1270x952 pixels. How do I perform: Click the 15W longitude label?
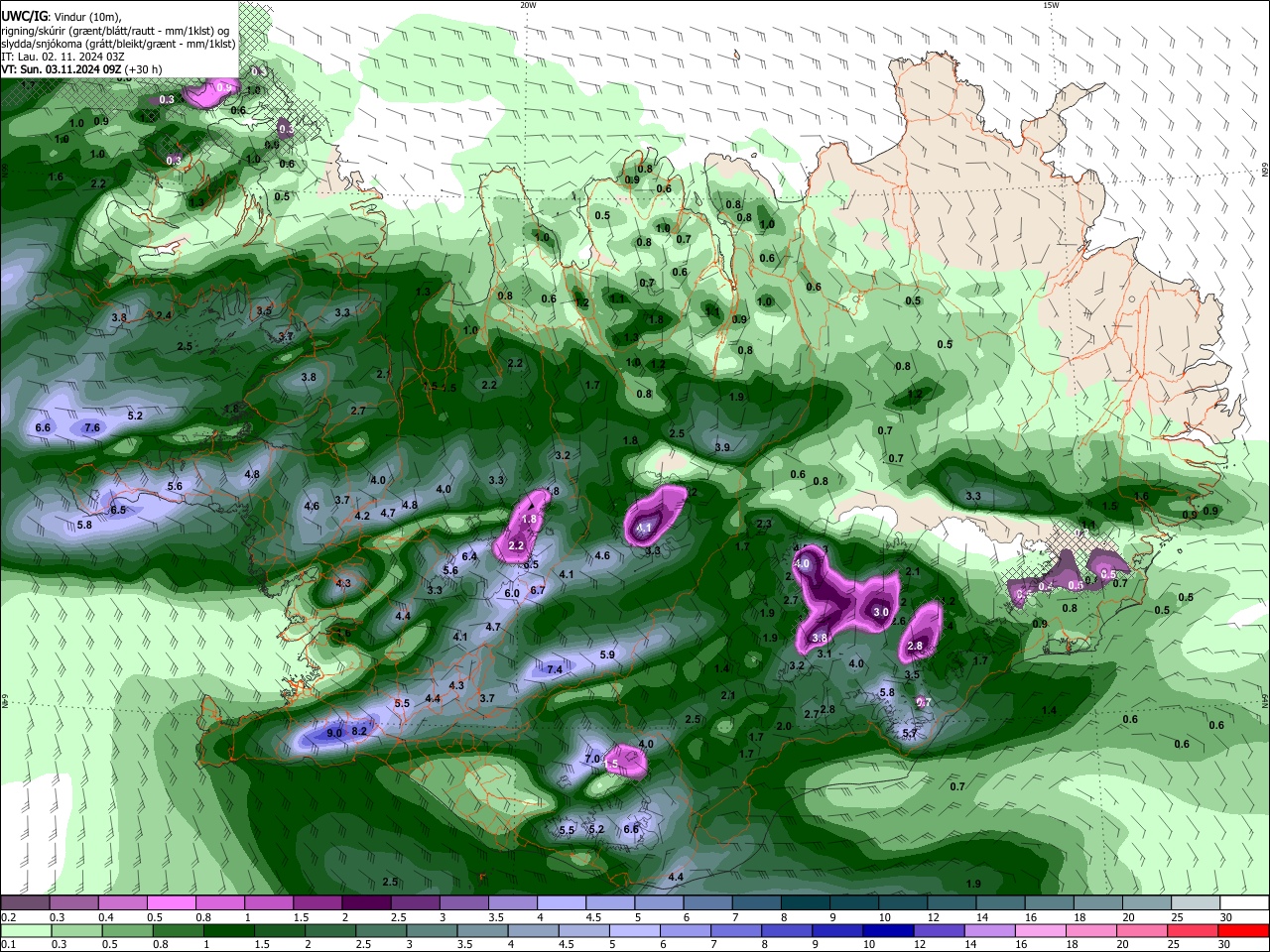1051,5
